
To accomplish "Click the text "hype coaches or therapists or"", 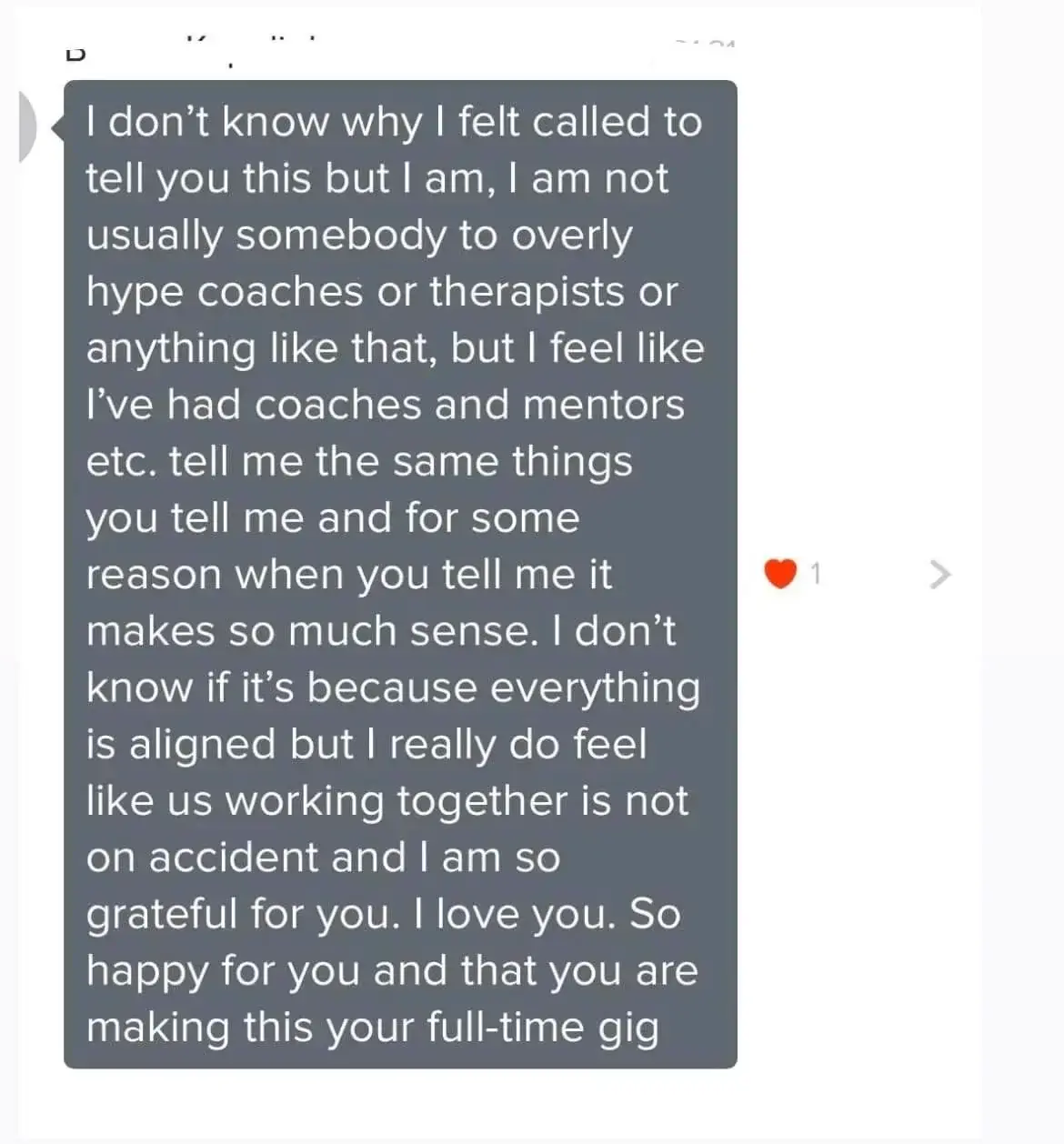I will (x=382, y=292).
